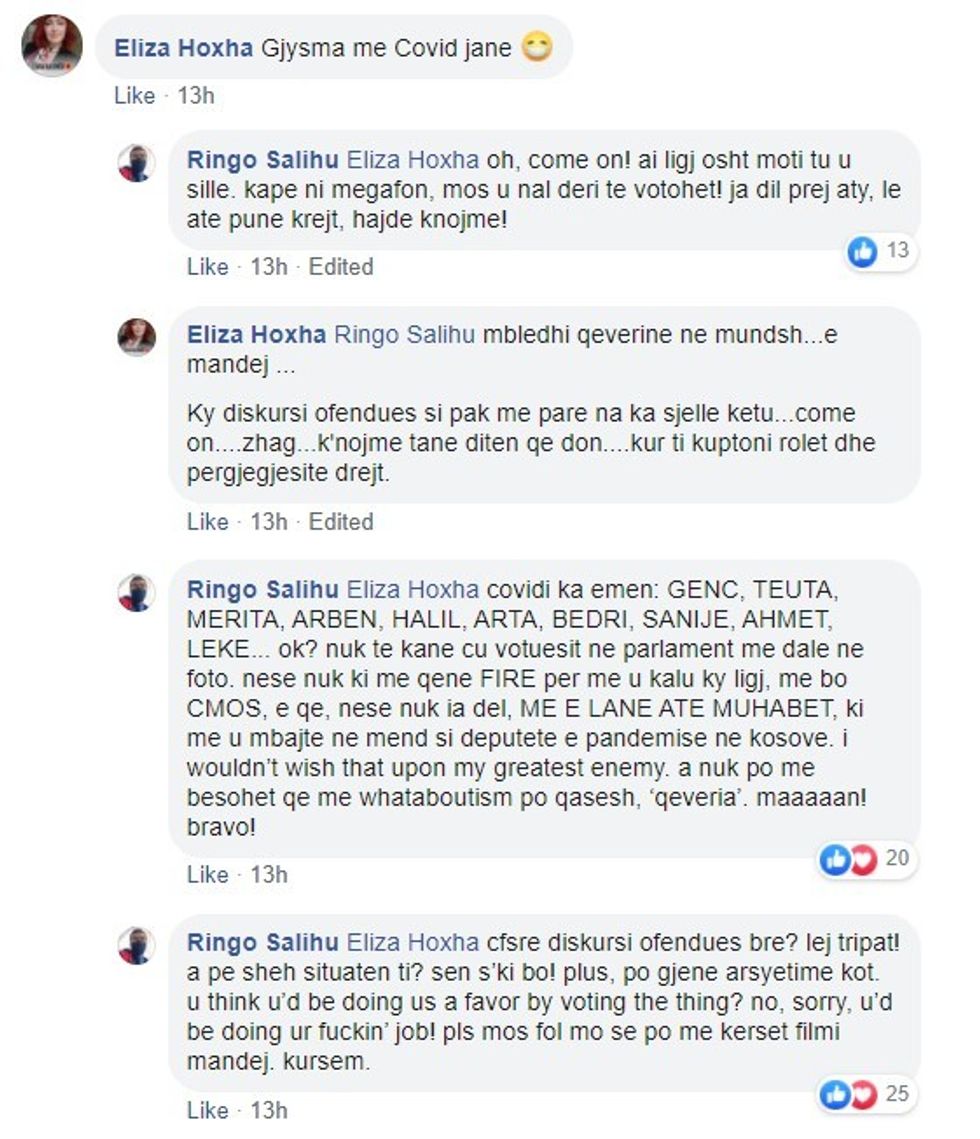Open Ringo Salihu author name on first reply
The image size is (980, 1139).
click(263, 160)
